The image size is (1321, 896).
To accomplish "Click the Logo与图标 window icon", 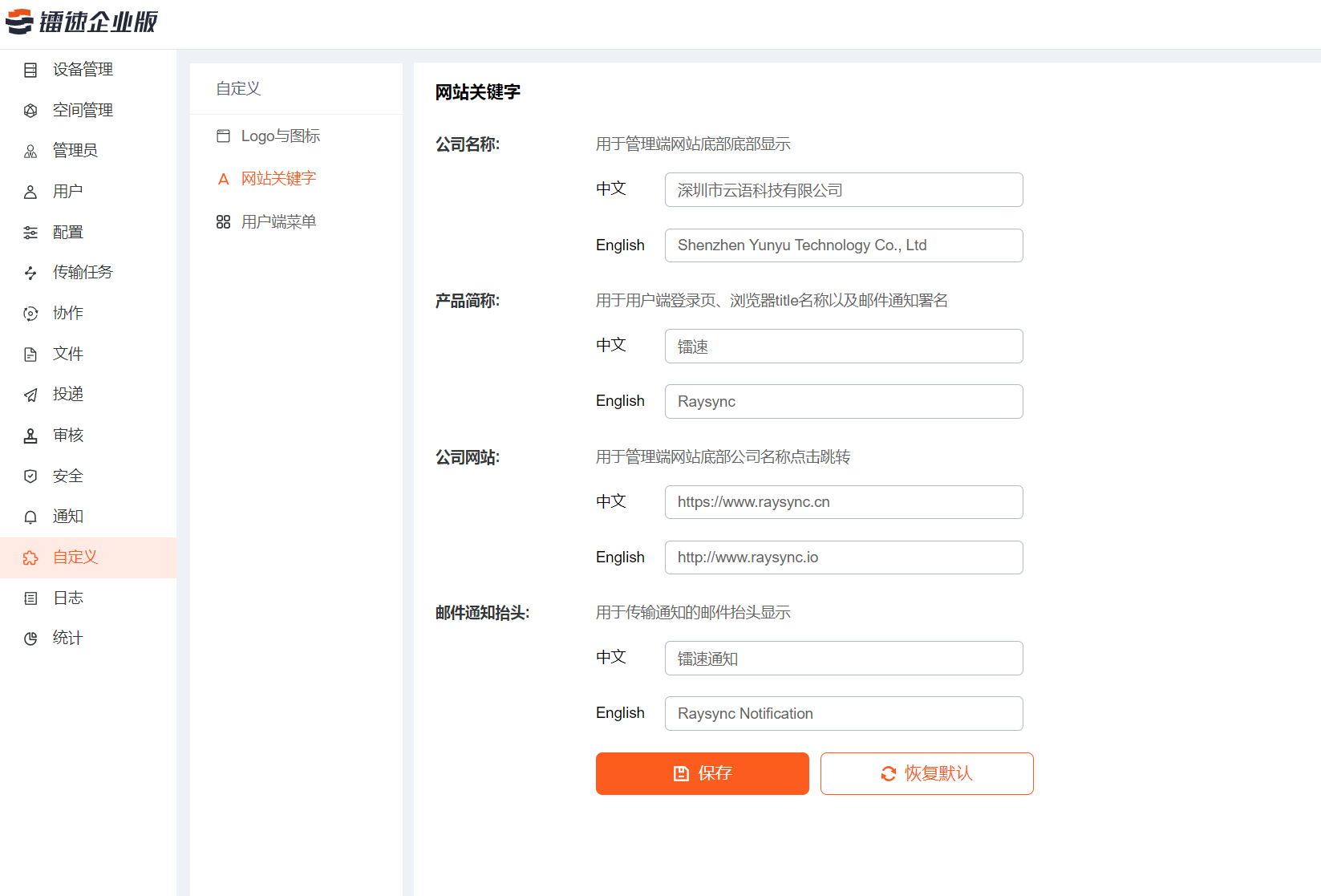I will click(224, 136).
